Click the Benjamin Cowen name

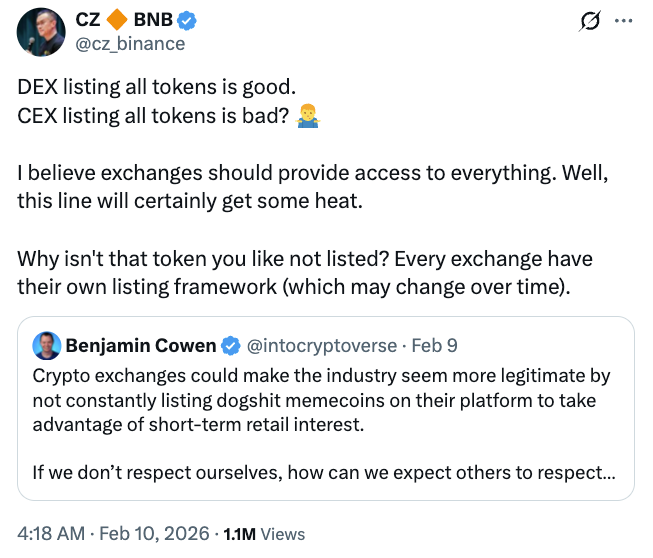[141, 346]
